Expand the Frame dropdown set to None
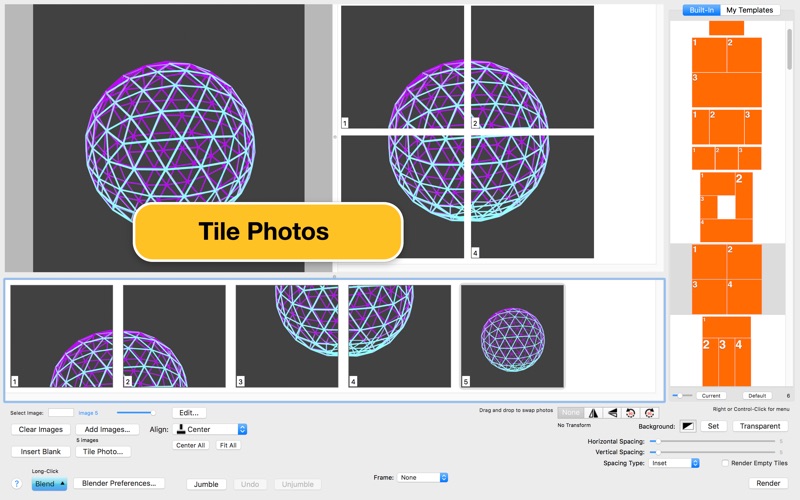Image resolution: width=800 pixels, height=500 pixels. tap(422, 478)
